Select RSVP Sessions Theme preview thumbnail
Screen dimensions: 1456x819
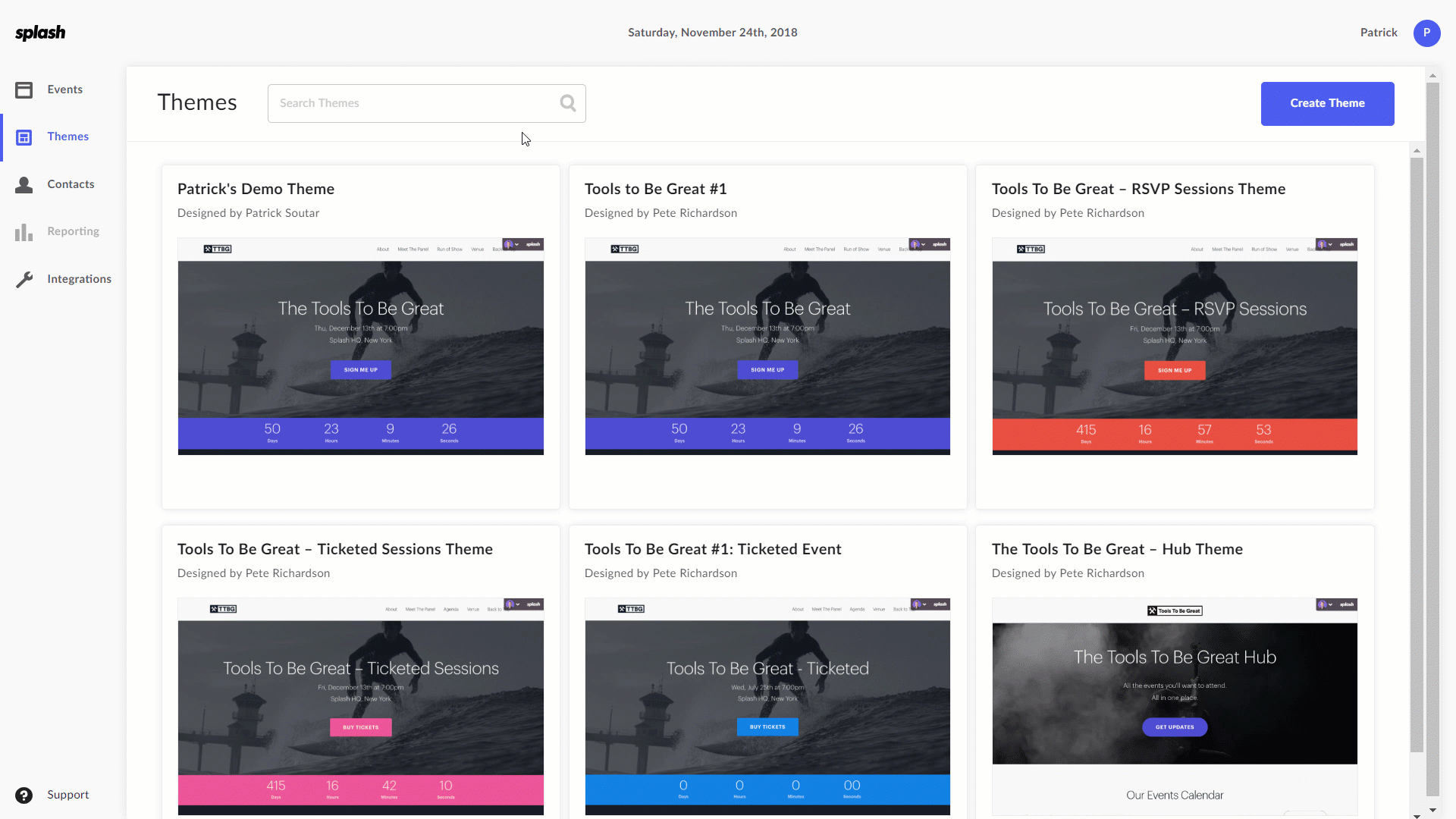[1175, 347]
